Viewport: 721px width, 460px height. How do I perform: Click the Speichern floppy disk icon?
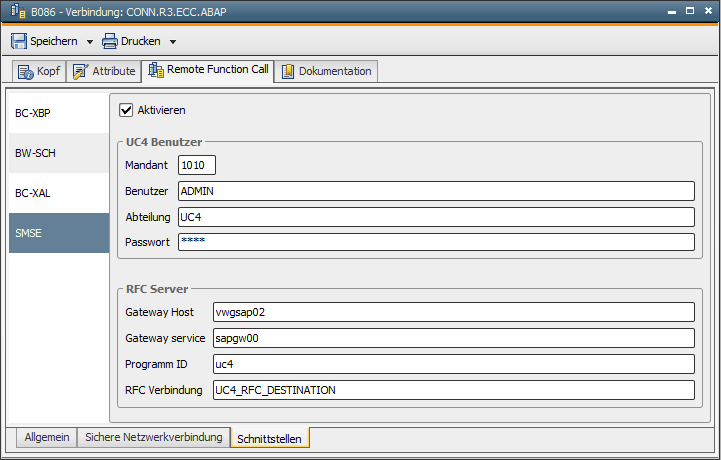pos(19,41)
